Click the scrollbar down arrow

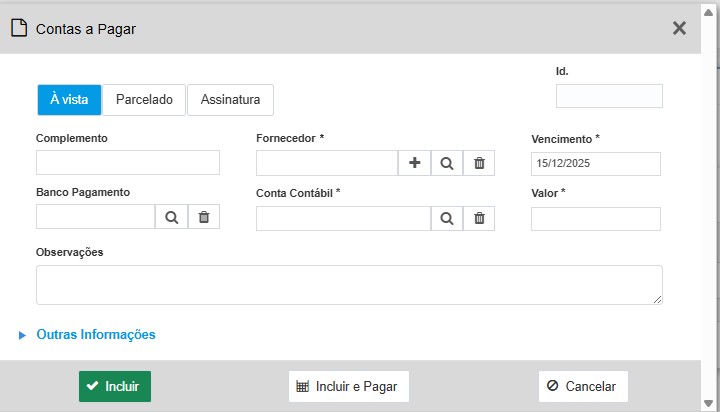709,404
